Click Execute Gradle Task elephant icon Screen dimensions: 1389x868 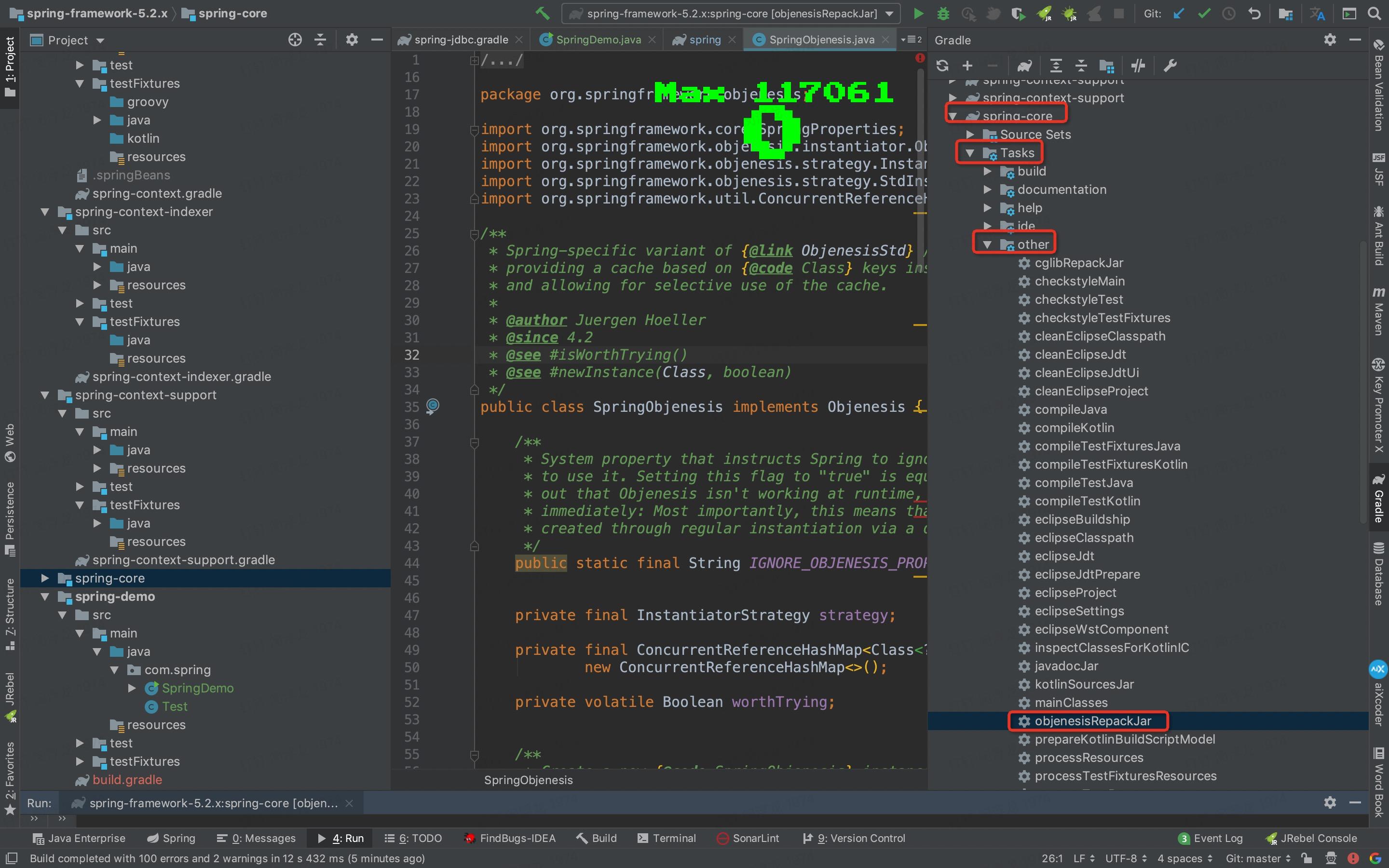tap(1024, 66)
